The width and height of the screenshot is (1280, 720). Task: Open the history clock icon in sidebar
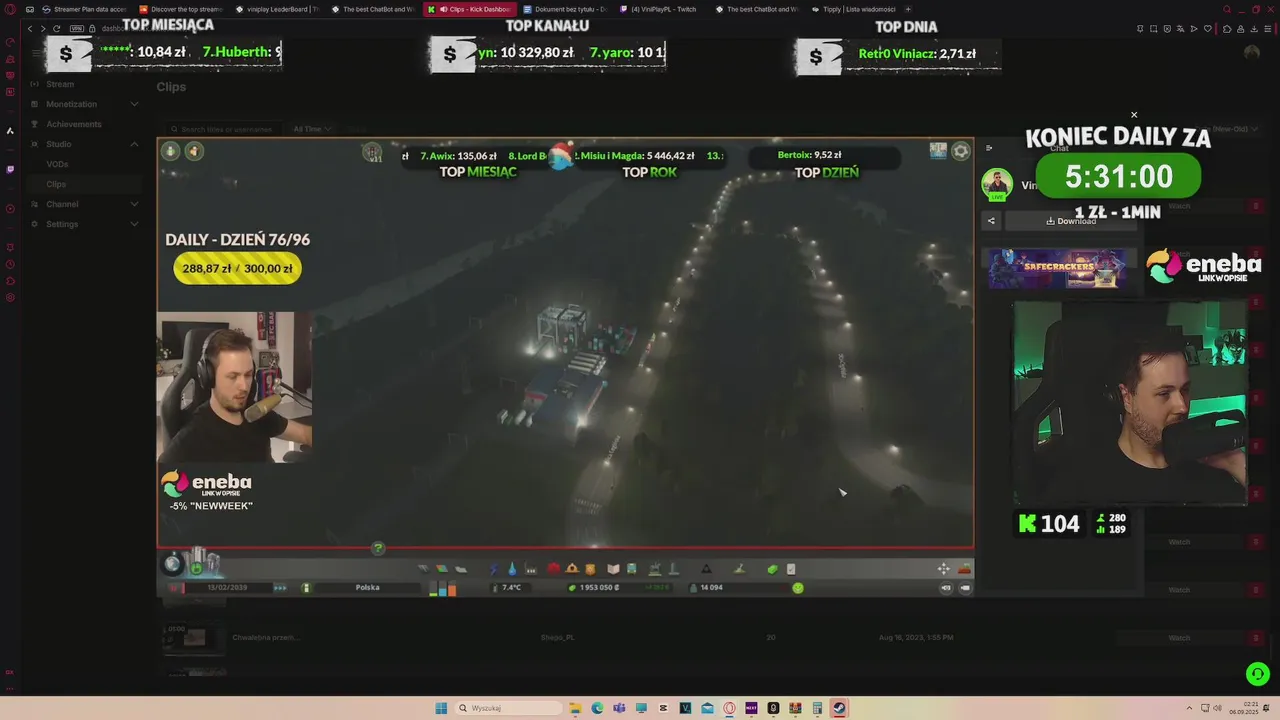(10, 264)
